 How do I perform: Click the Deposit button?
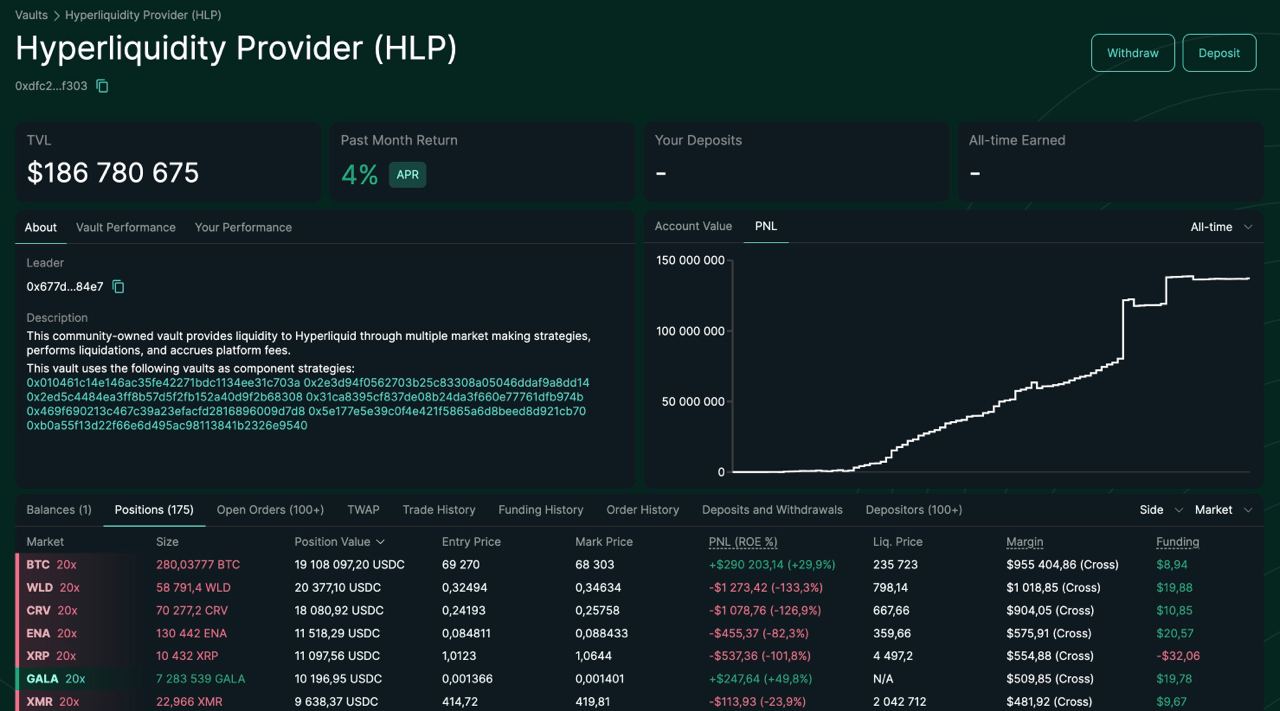(1219, 53)
